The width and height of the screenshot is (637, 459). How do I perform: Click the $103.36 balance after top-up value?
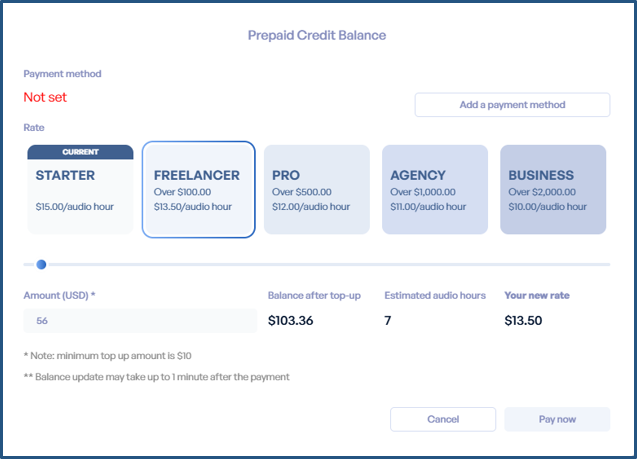click(x=299, y=321)
